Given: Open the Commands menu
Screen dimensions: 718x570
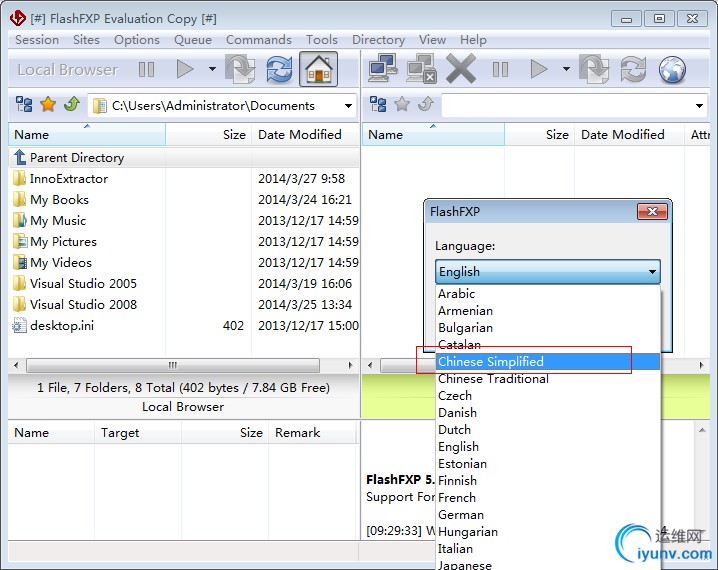Looking at the screenshot, I should [259, 40].
